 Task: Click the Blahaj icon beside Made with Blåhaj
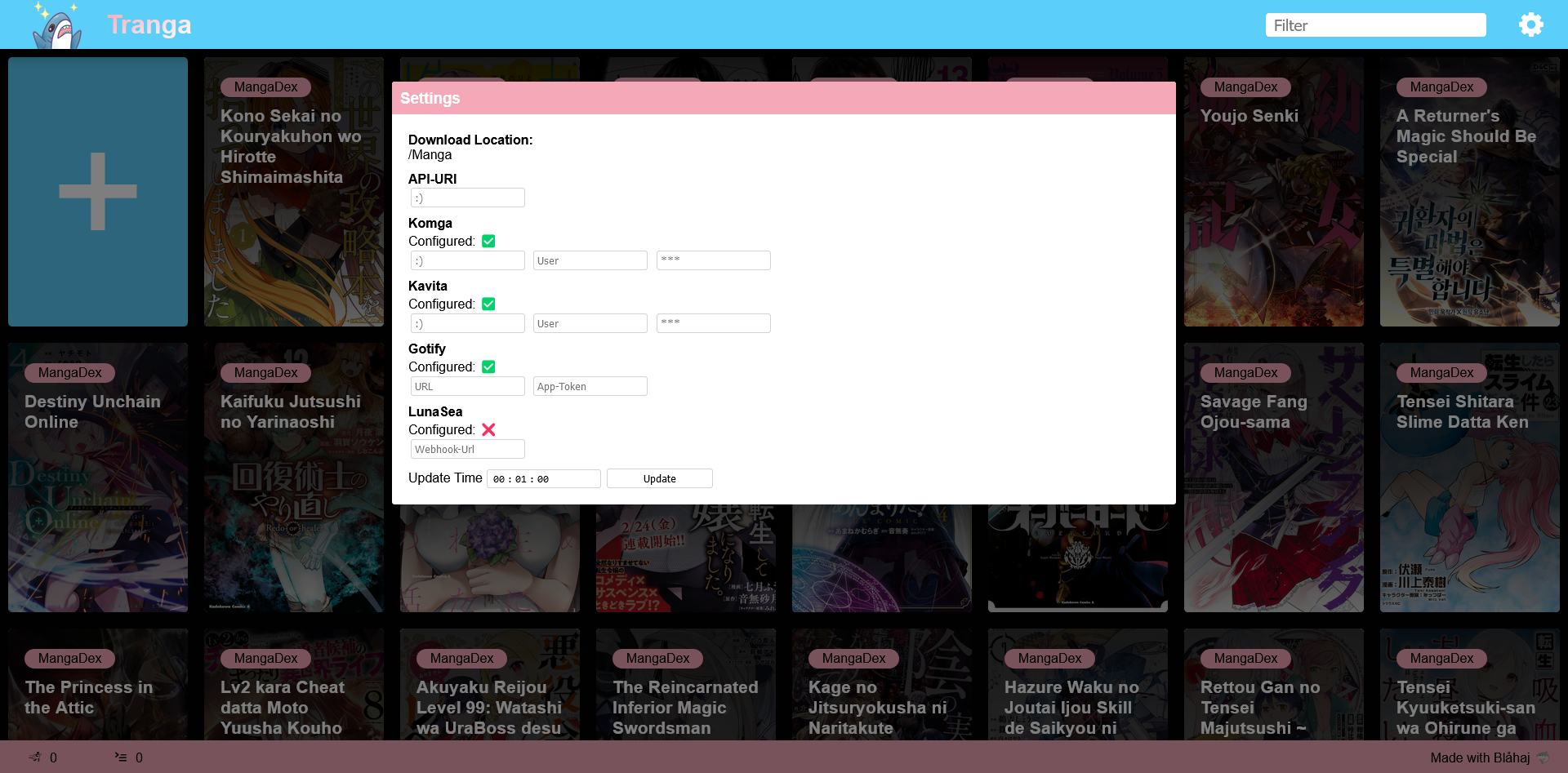pyautogui.click(x=1543, y=757)
